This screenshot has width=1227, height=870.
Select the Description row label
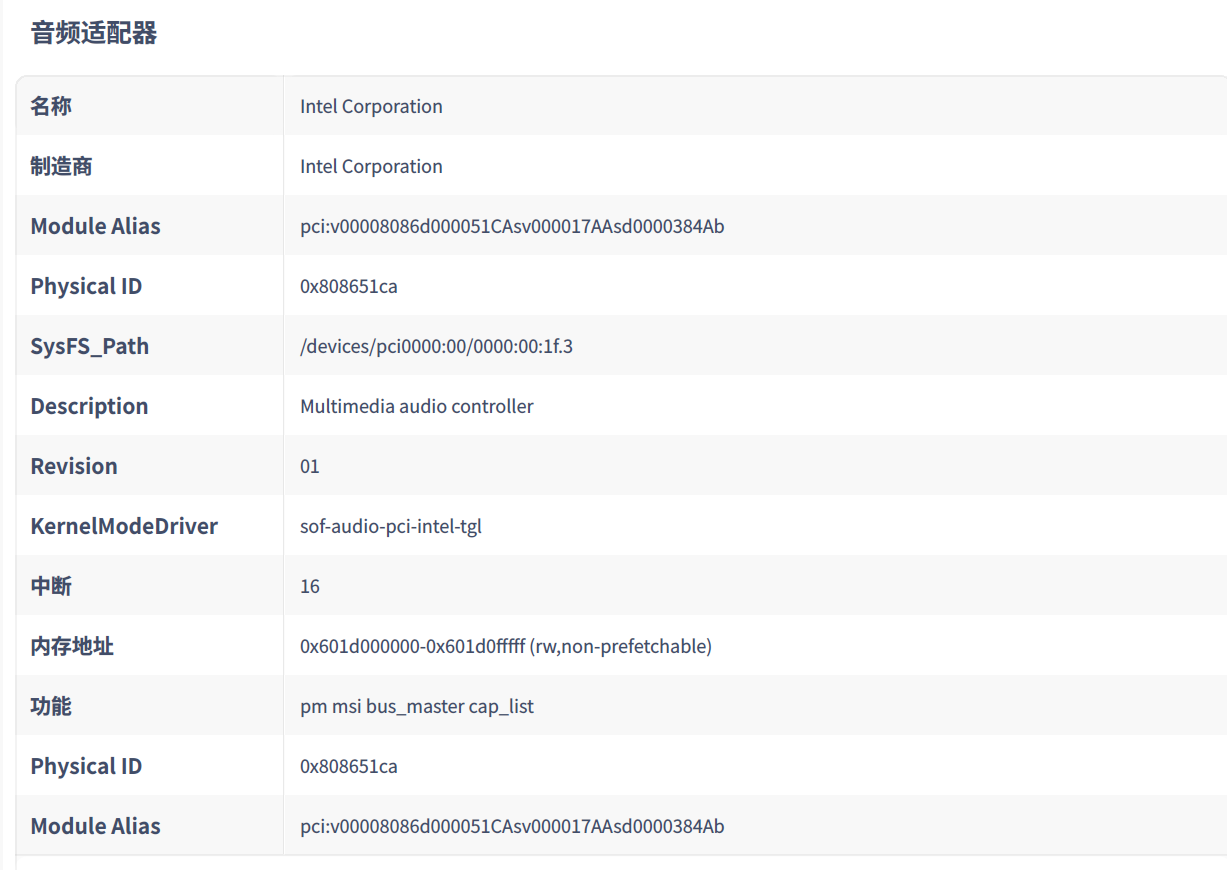click(89, 406)
